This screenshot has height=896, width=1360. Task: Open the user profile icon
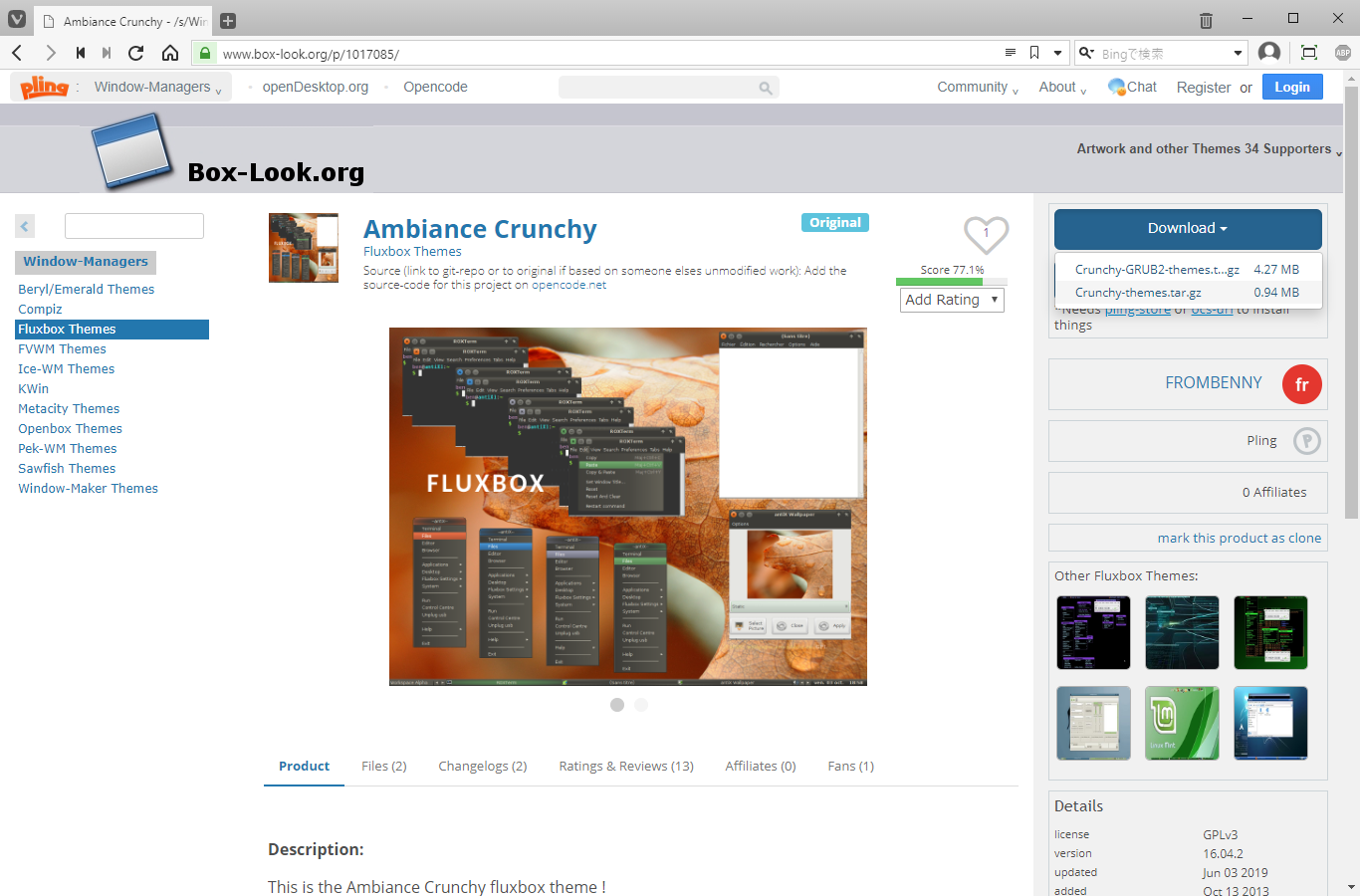(1269, 53)
